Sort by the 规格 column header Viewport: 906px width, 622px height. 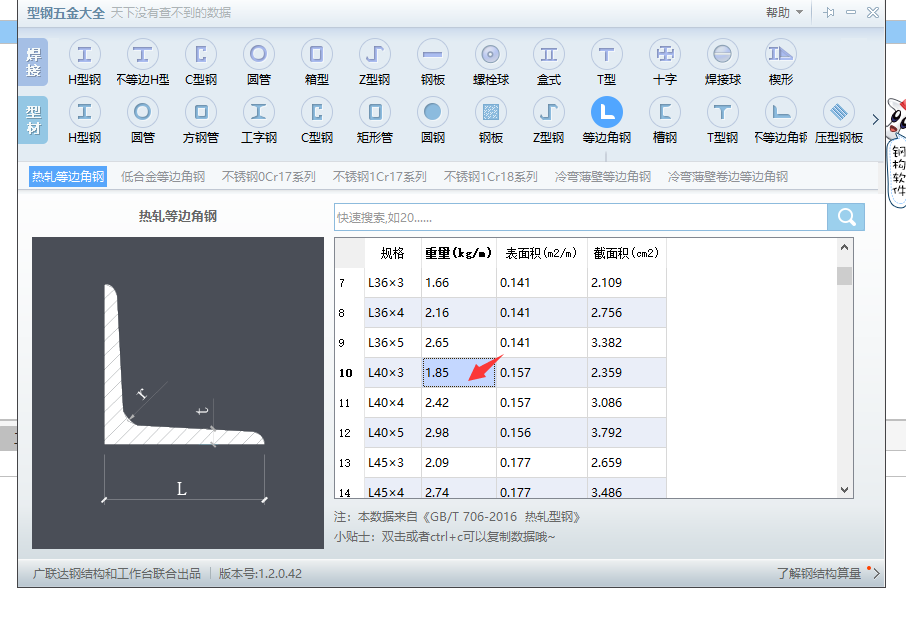(393, 253)
